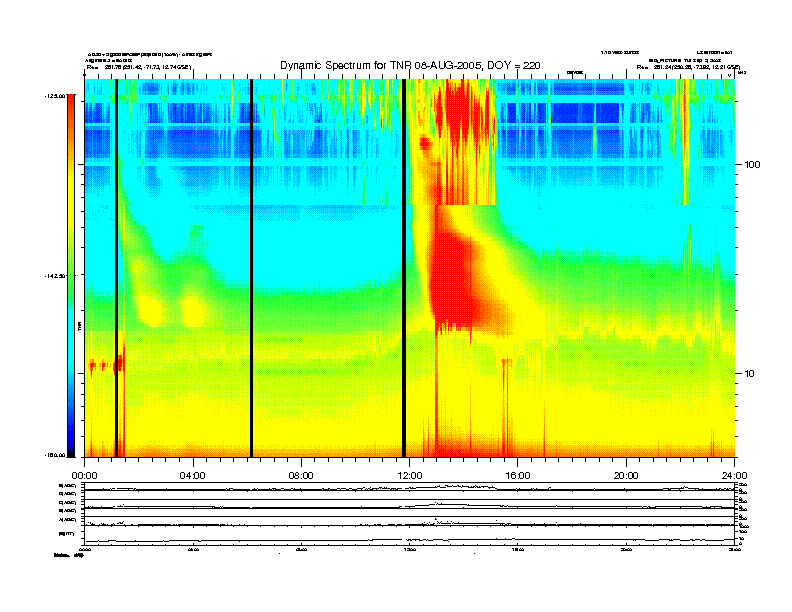The image size is (792, 612).
Task: Click the 100 frequency axis label
Action: pos(752,165)
